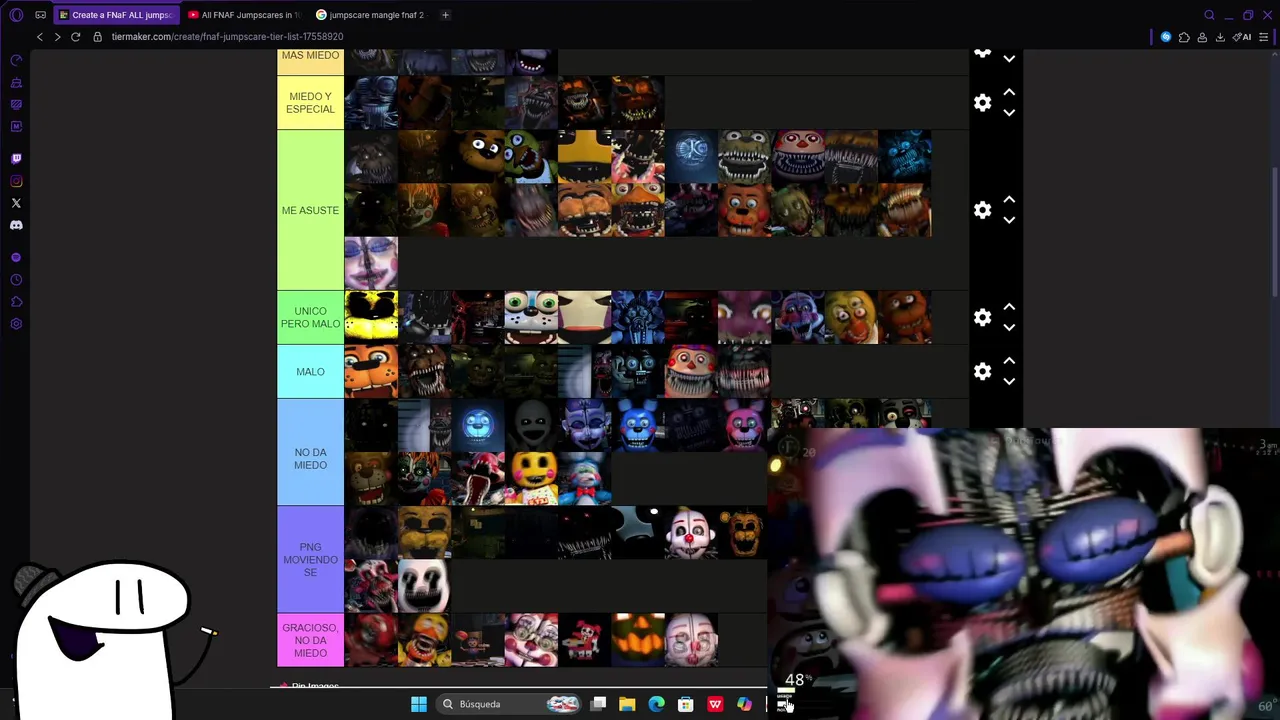Open a new browser tab
The width and height of the screenshot is (1280, 720).
(x=445, y=15)
